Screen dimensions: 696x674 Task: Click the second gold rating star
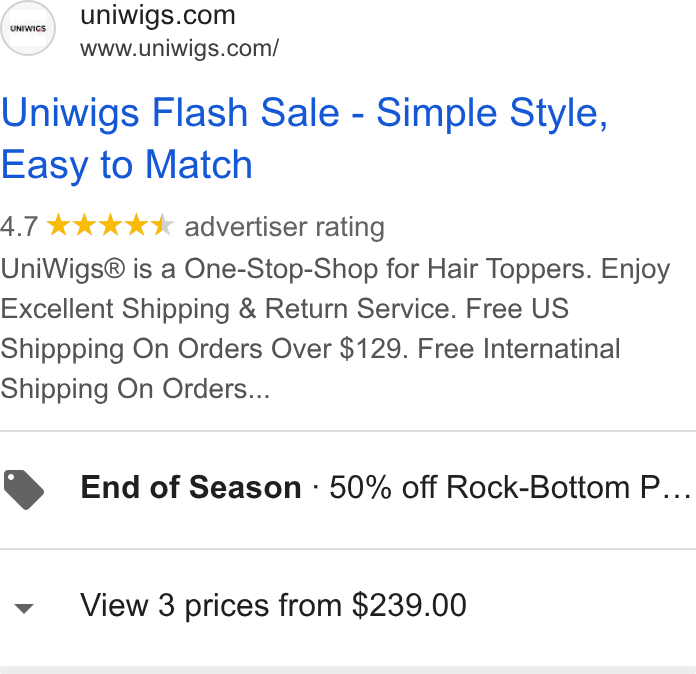point(84,225)
